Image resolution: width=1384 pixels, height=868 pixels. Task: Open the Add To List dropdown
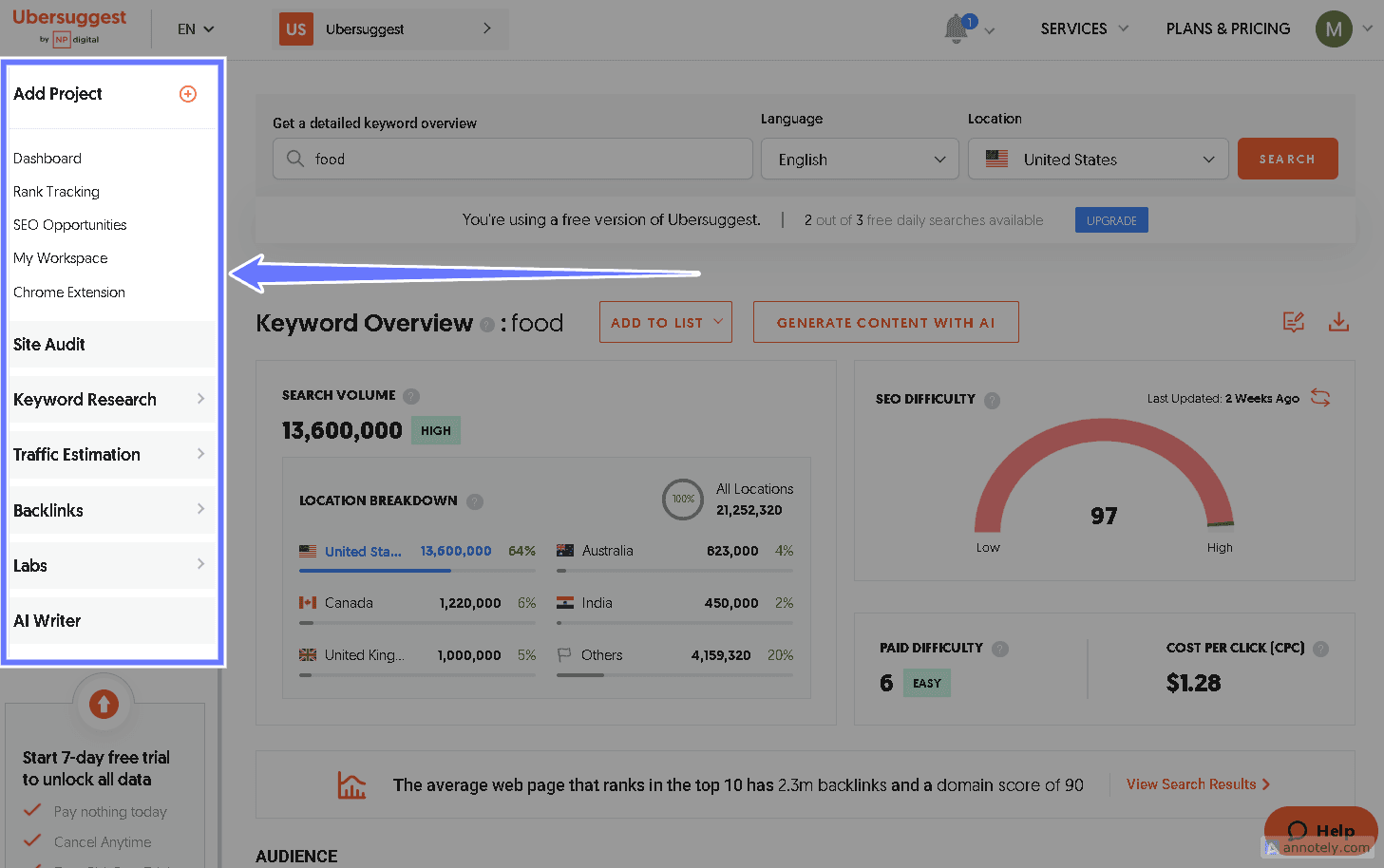666,322
